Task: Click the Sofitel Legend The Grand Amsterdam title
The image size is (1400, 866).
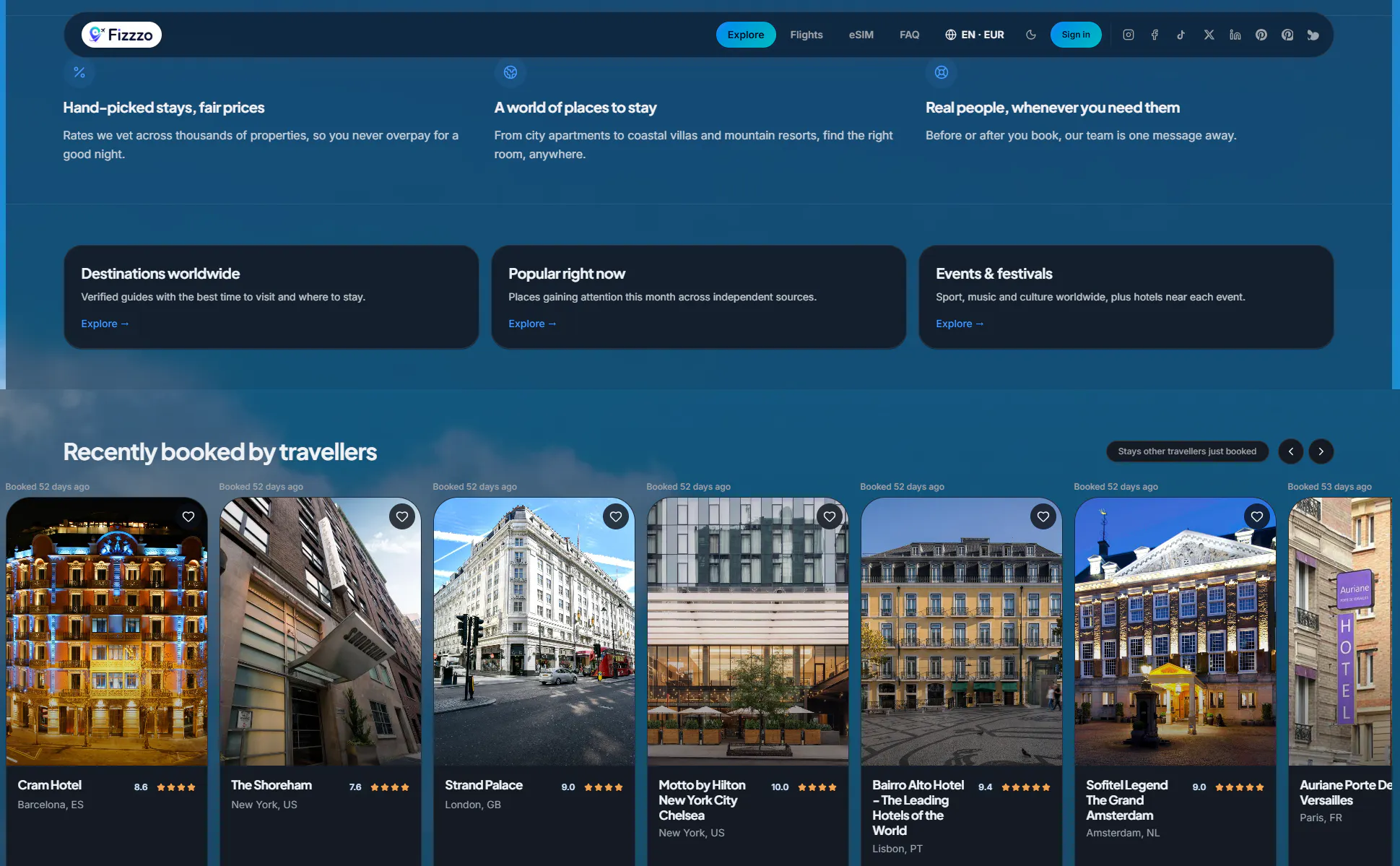Action: 1126,800
